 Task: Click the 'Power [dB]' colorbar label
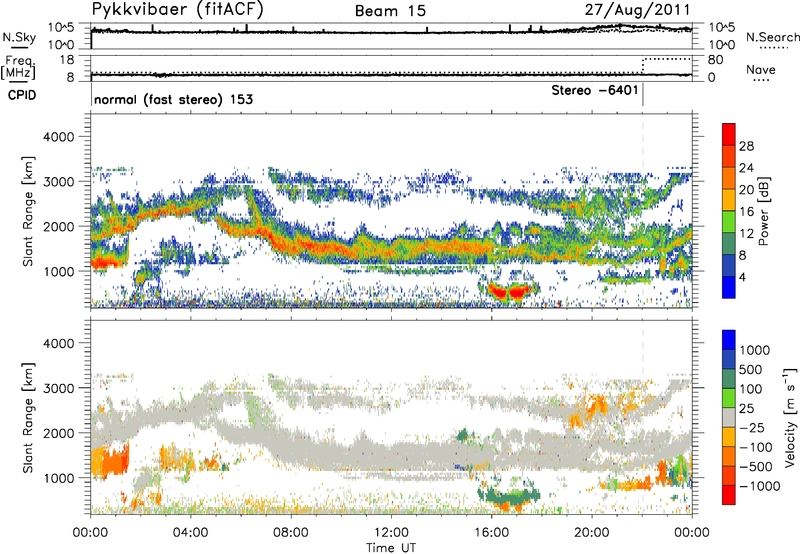coord(763,212)
